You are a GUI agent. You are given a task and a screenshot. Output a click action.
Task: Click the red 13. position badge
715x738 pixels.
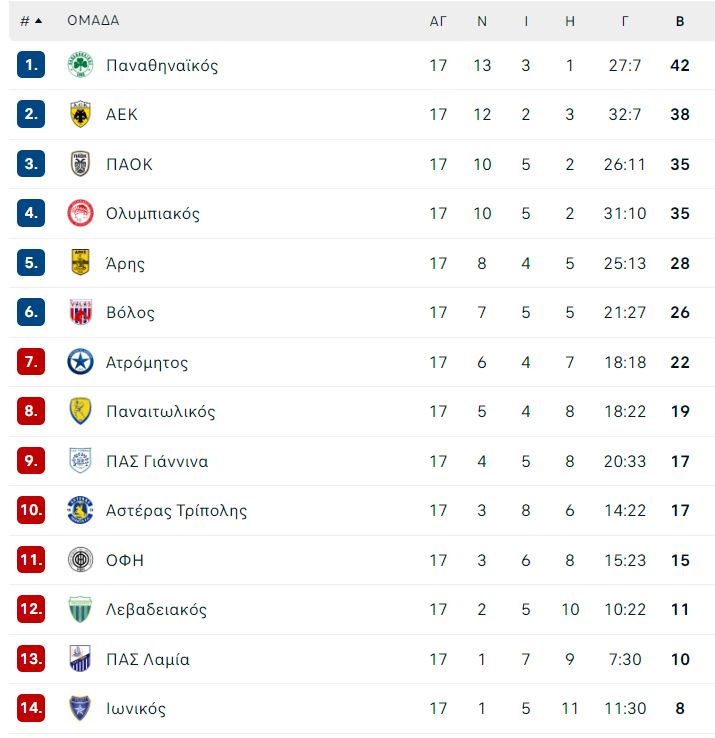point(31,658)
